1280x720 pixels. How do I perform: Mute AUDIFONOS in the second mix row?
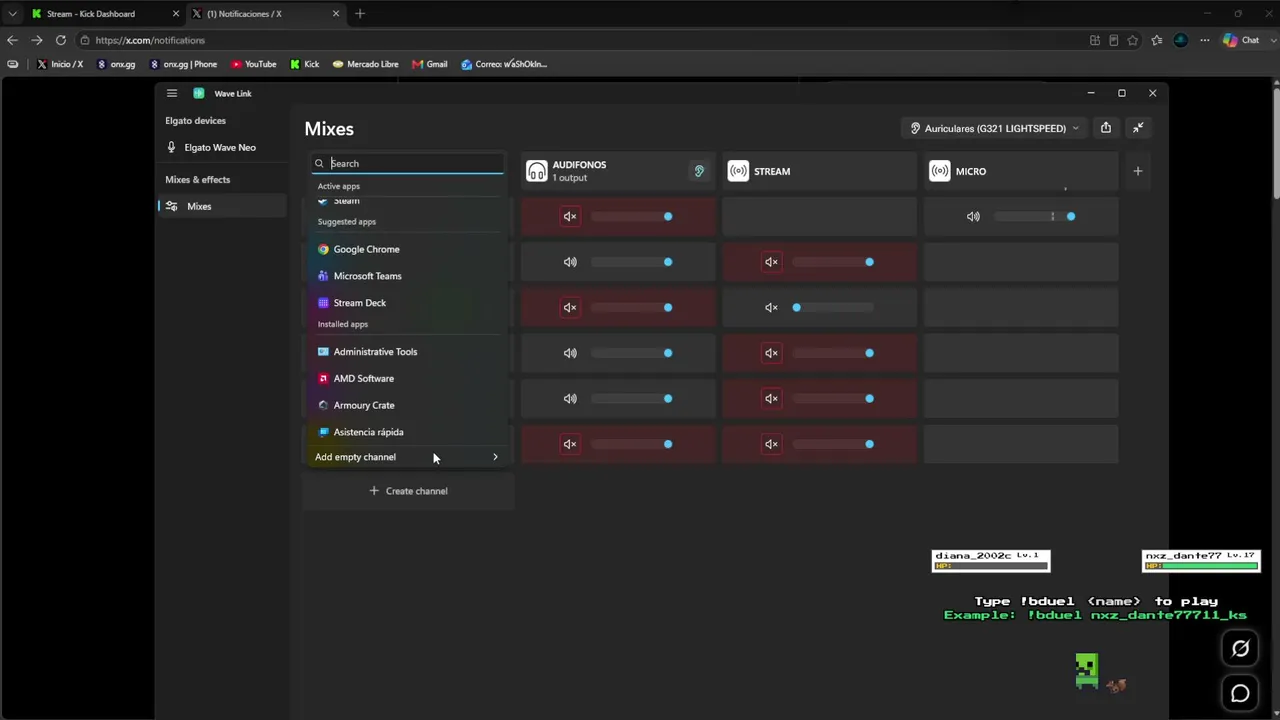coord(570,262)
